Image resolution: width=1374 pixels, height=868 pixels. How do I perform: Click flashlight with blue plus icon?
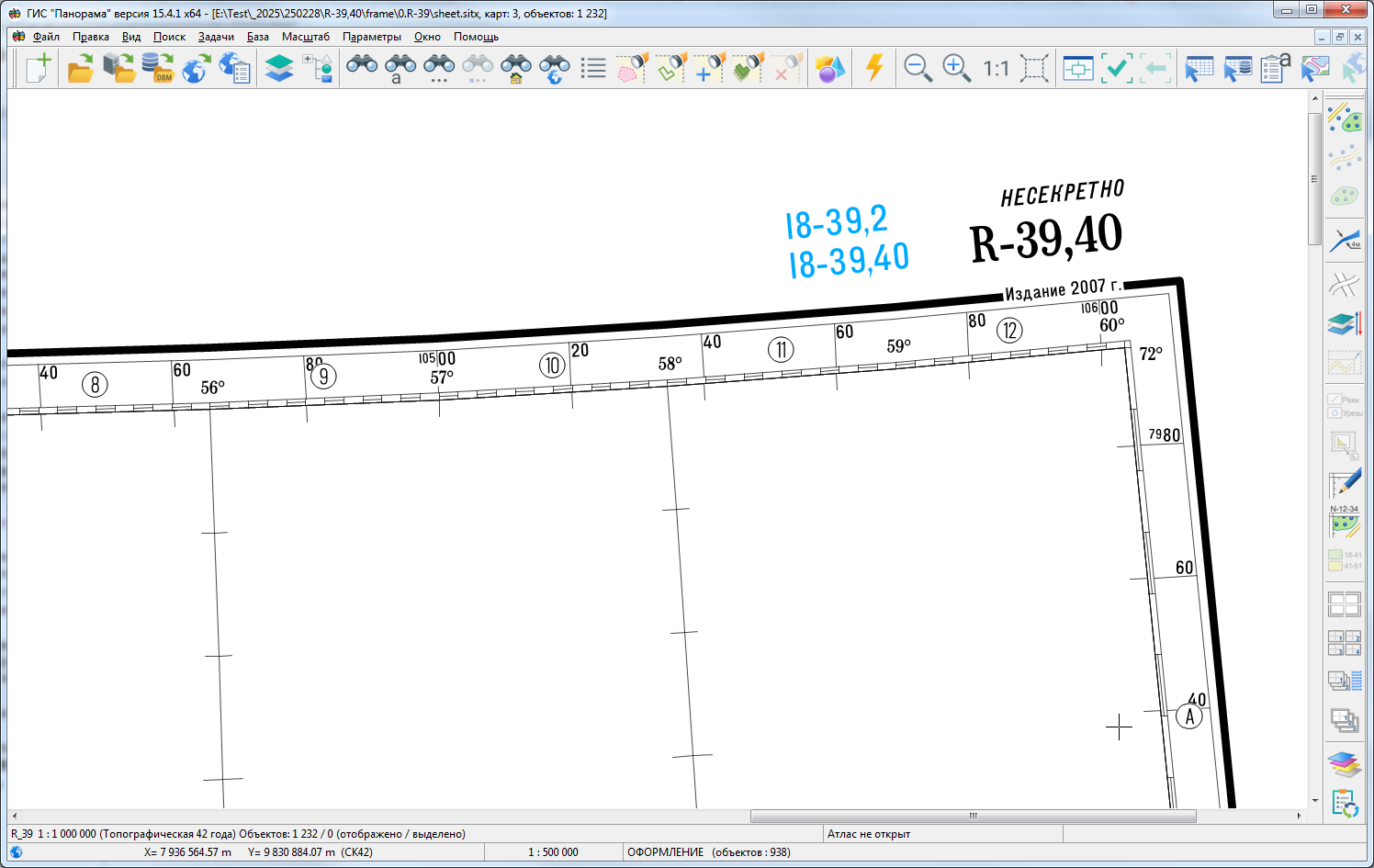[709, 68]
